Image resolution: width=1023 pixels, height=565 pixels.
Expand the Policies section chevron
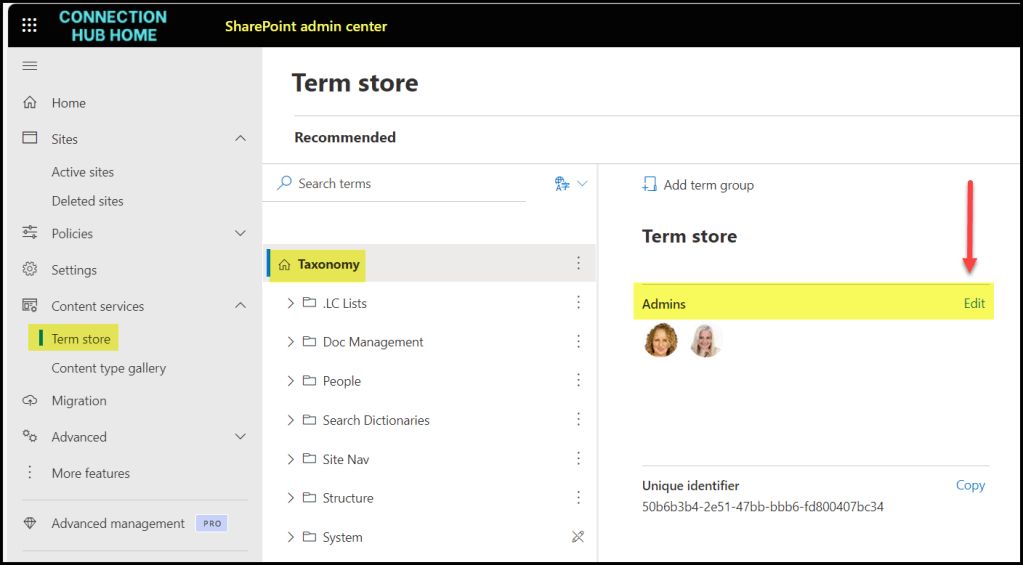point(240,234)
